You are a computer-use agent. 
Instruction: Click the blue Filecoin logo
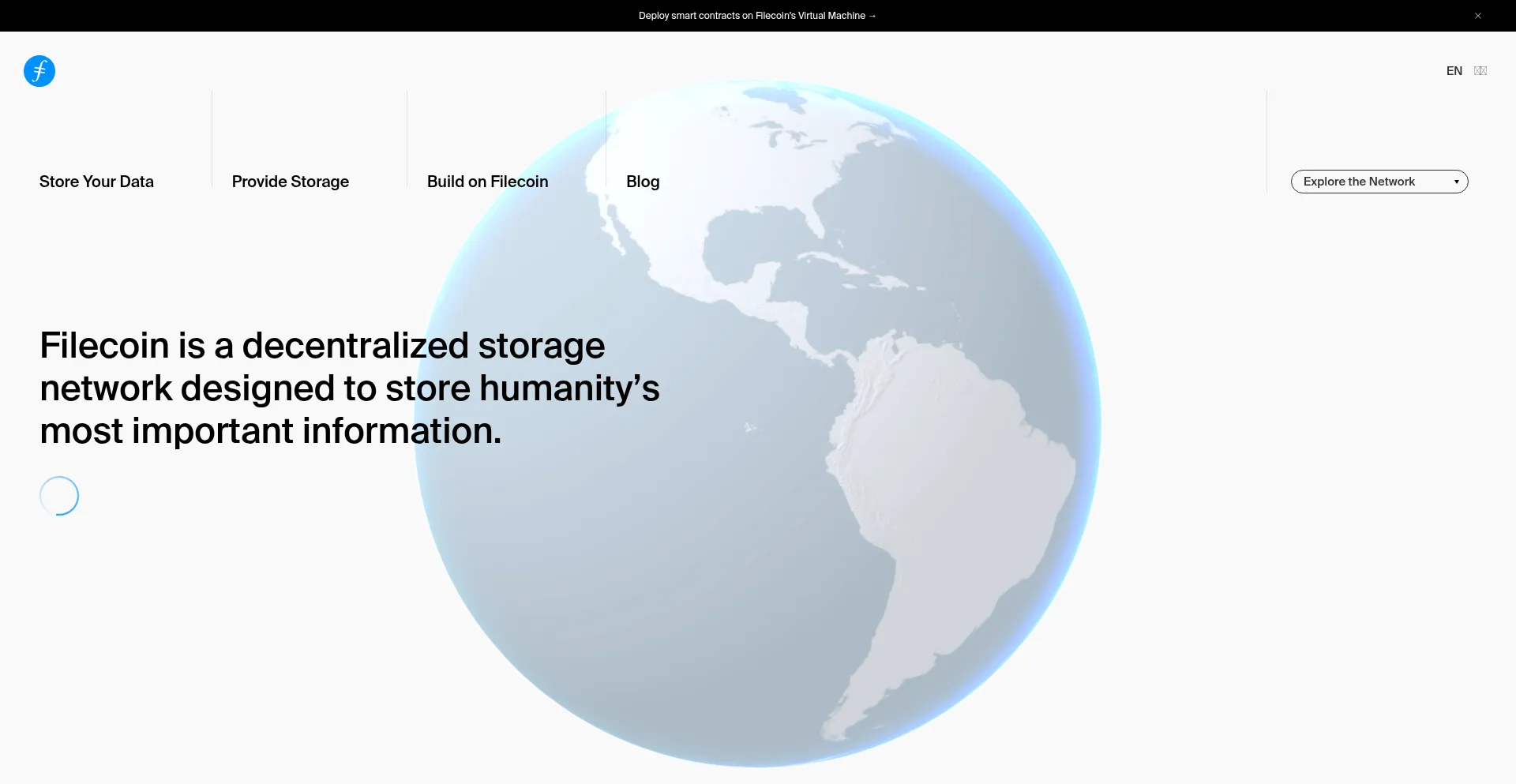39,71
